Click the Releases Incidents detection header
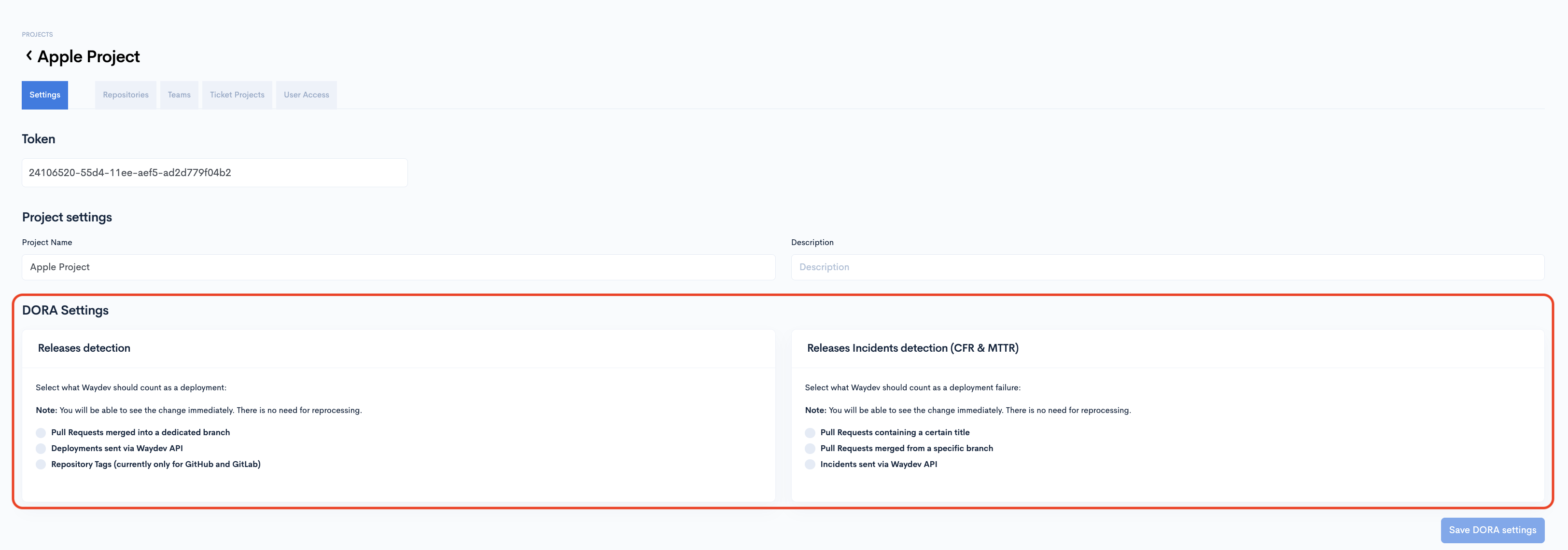 click(x=912, y=348)
